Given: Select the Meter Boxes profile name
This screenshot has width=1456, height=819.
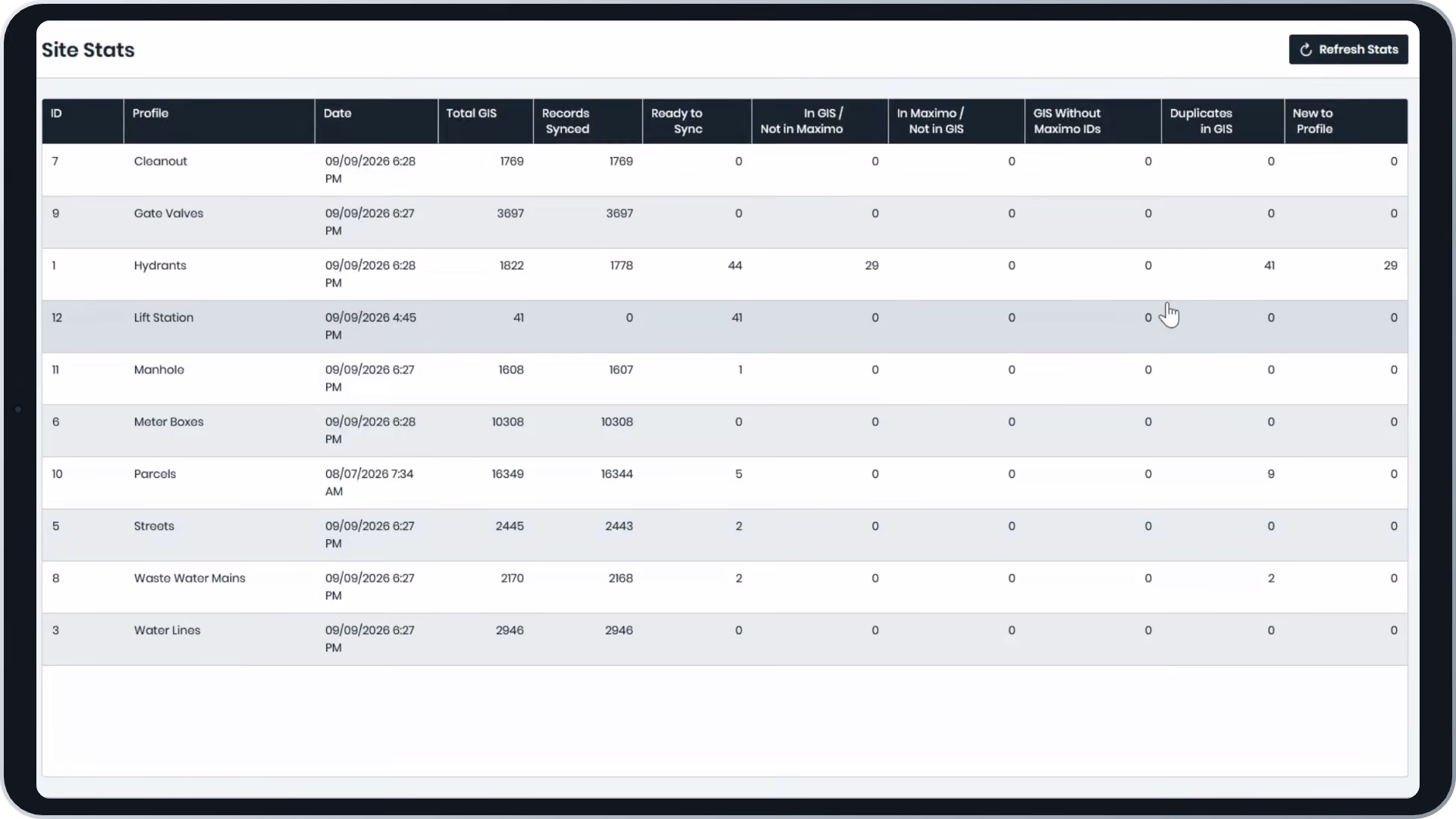Looking at the screenshot, I should 169,422.
